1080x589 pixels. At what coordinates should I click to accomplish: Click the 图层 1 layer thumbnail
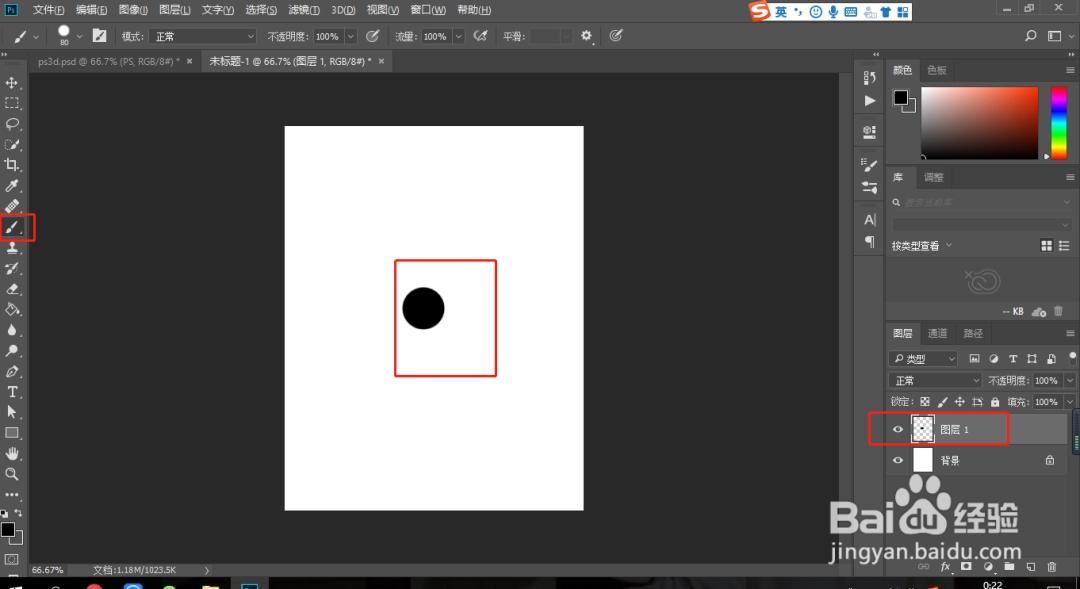pos(922,429)
